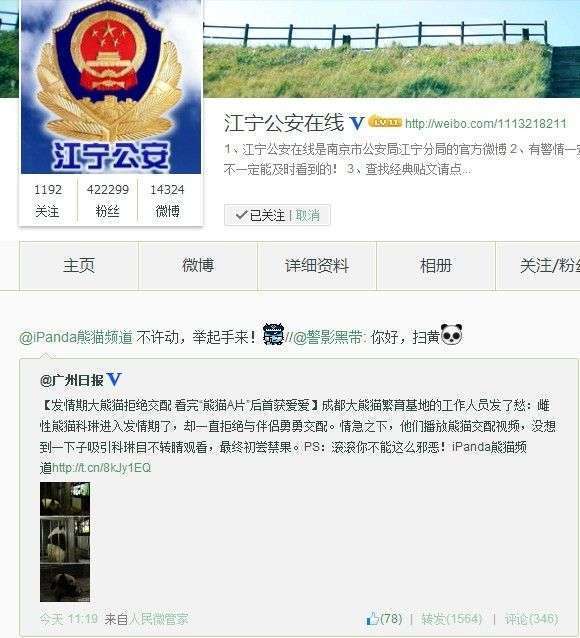Enlarge the panda photo thumbnail
This screenshot has width=580, height=638.
point(65,542)
